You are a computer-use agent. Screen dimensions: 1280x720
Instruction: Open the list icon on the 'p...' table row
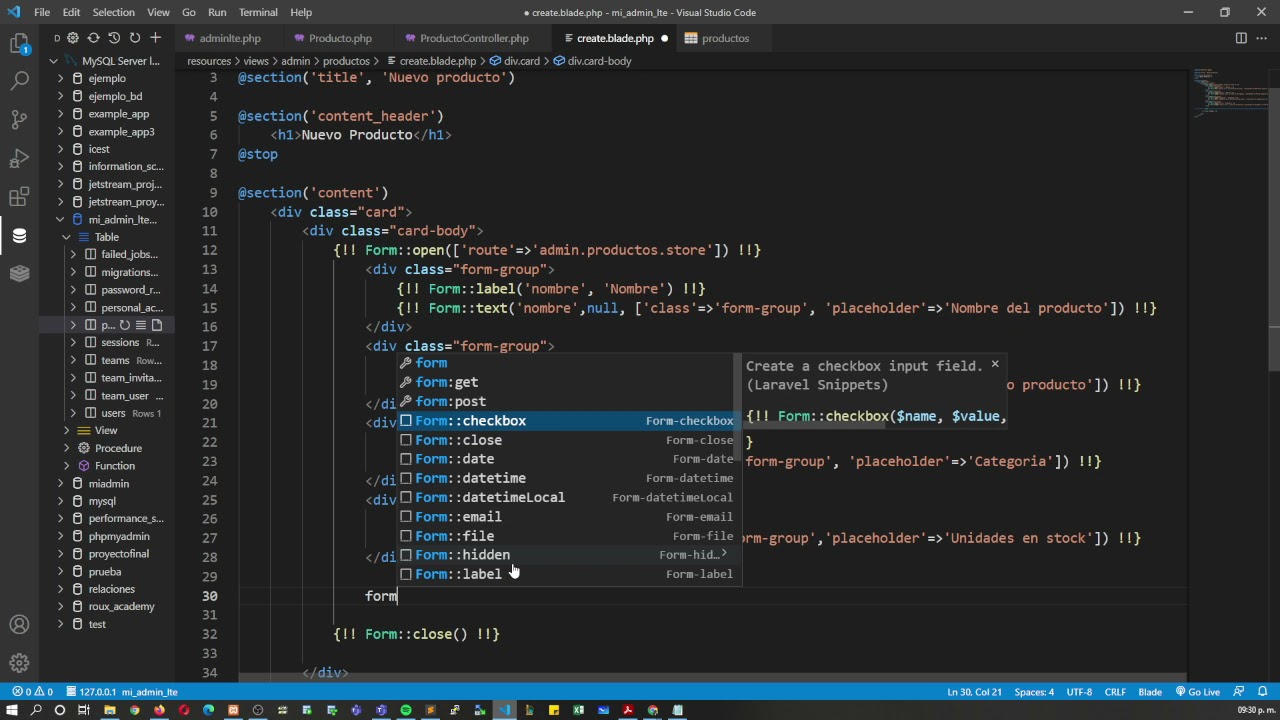[141, 325]
